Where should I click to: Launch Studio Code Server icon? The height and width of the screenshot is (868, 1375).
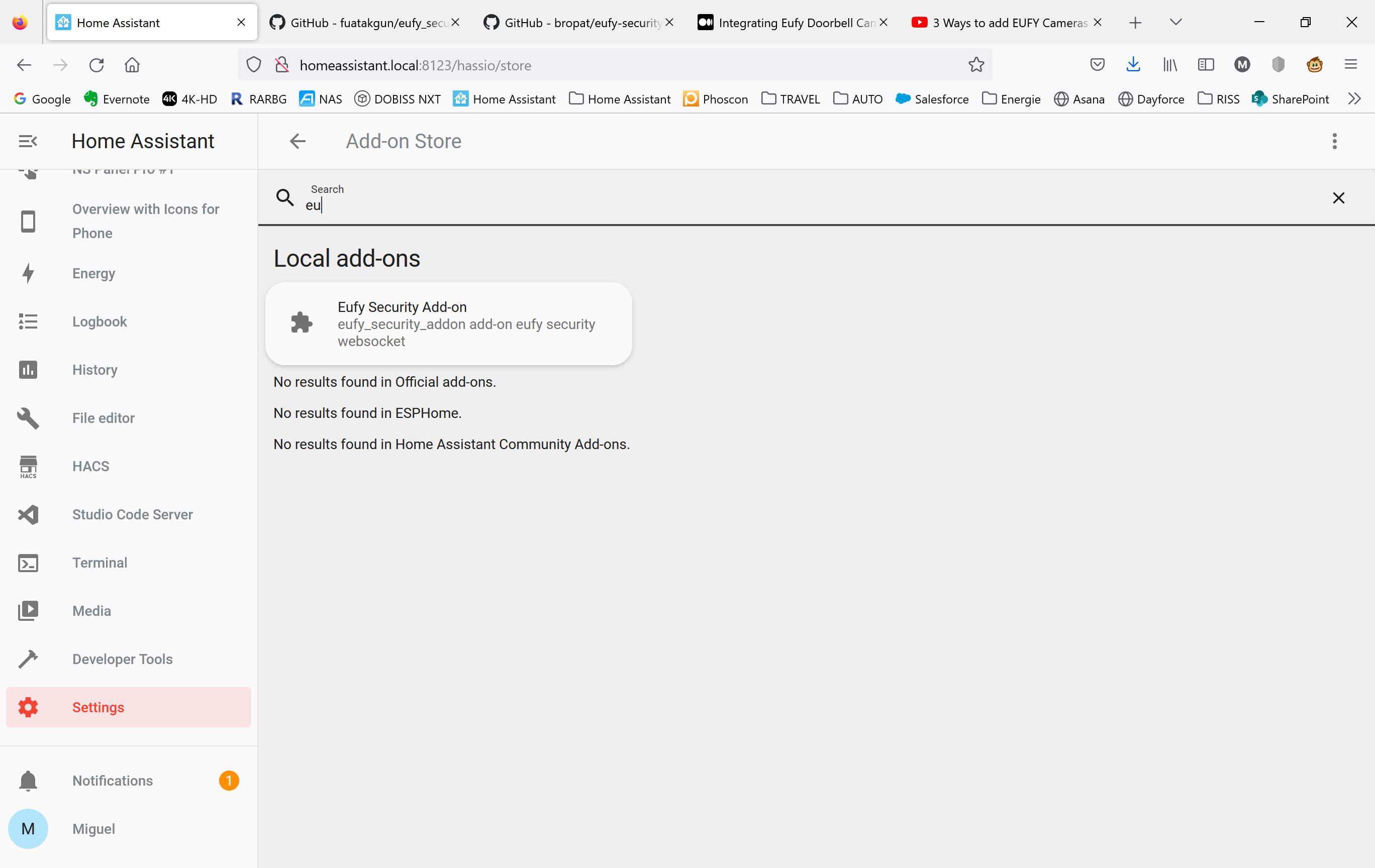pyautogui.click(x=28, y=514)
